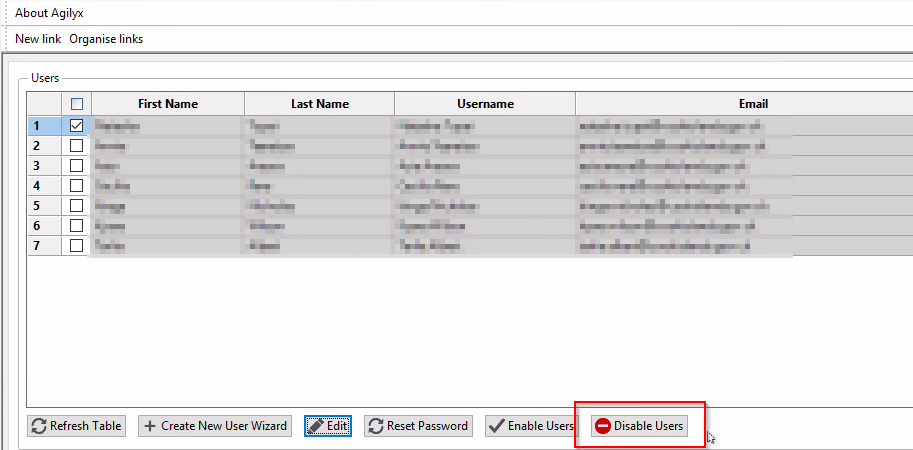Click New link in the links bar
The height and width of the screenshot is (450, 913).
pos(38,39)
